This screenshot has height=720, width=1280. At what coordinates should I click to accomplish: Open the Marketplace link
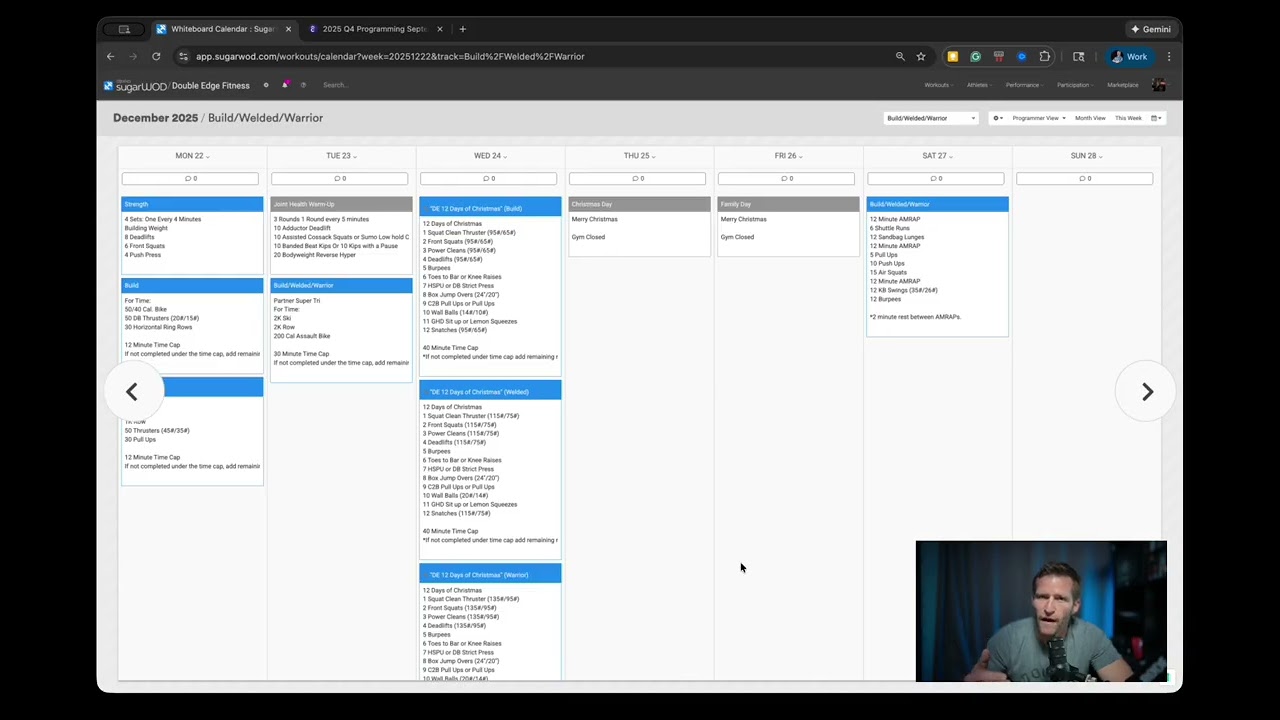click(1123, 85)
